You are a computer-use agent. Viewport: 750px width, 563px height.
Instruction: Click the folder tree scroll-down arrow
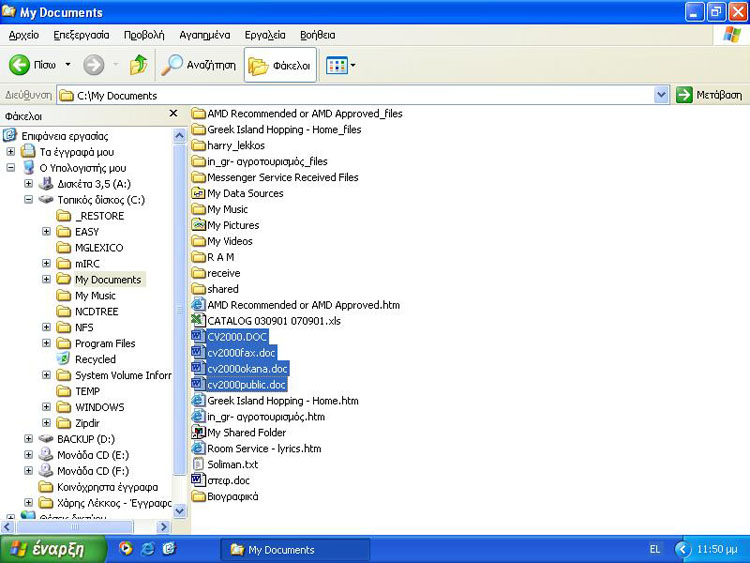[179, 511]
